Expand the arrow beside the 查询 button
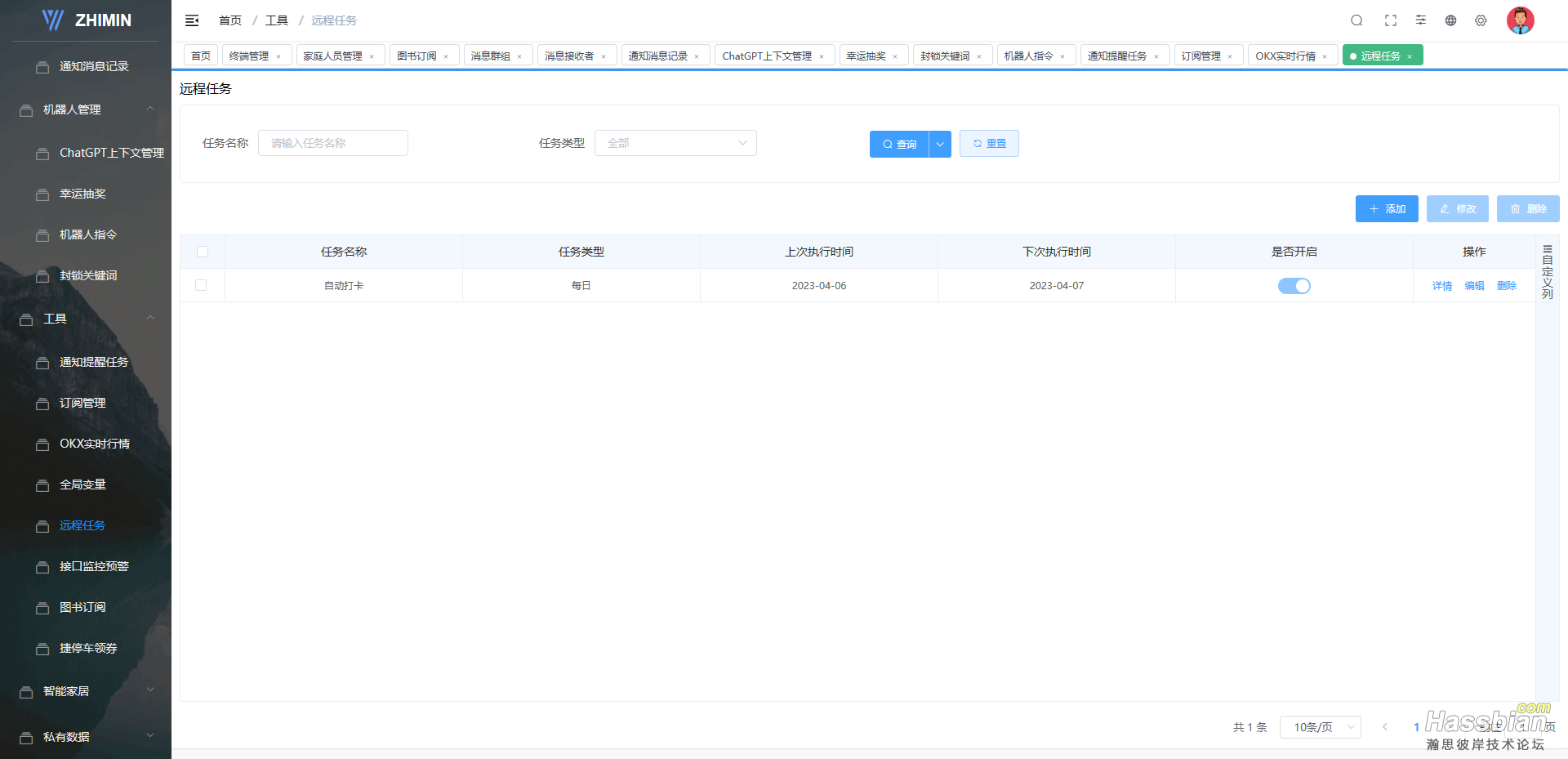Screen dimensions: 1568x759 940,144
